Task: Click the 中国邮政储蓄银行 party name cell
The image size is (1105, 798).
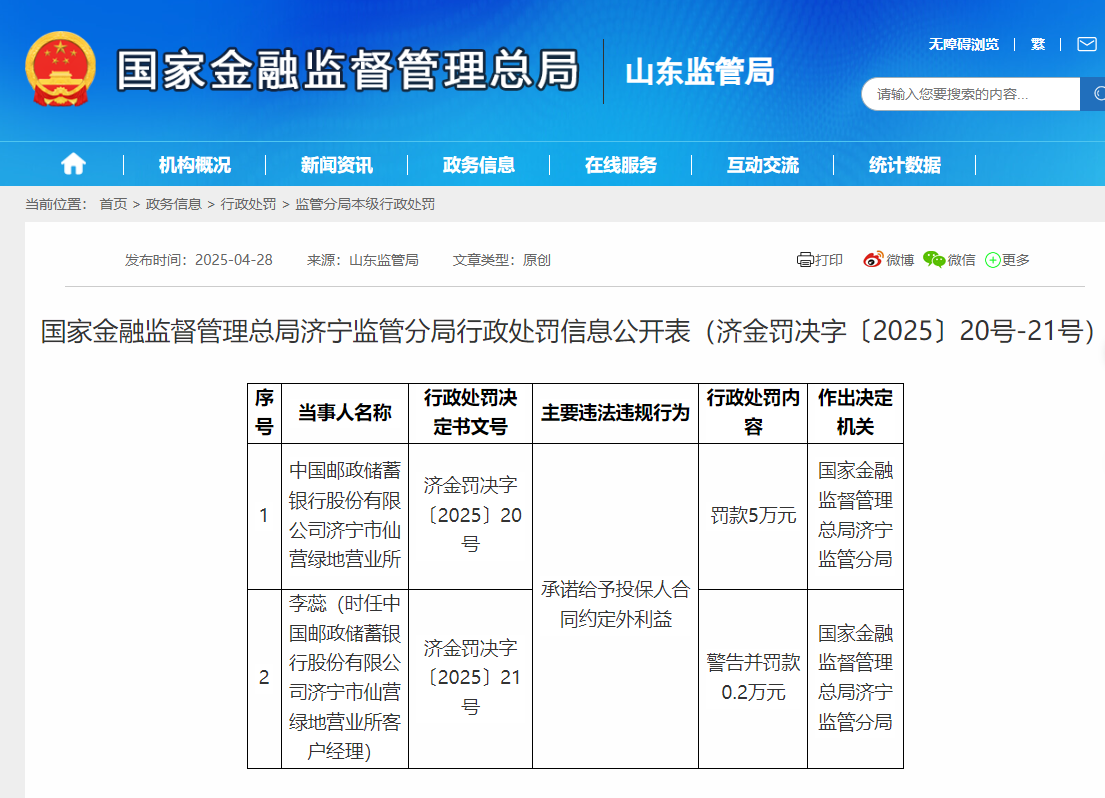Action: 345,515
